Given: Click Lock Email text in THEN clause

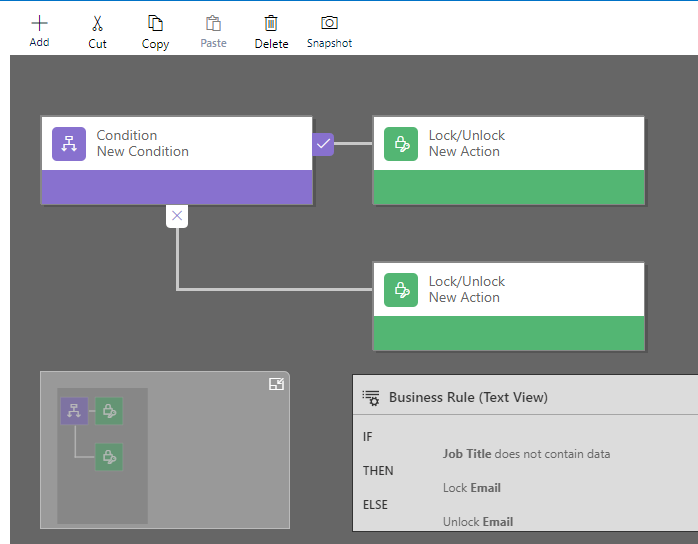Looking at the screenshot, I should pyautogui.click(x=471, y=488).
